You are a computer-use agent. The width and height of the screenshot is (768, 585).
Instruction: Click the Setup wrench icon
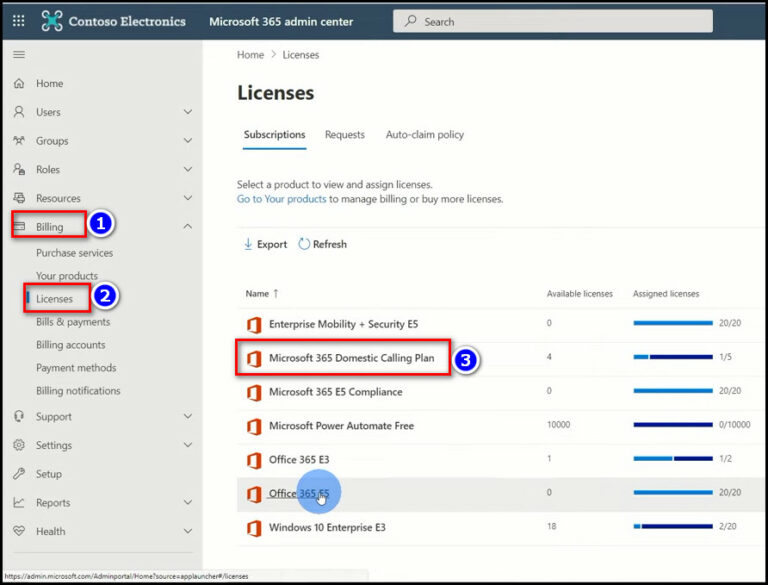point(19,474)
